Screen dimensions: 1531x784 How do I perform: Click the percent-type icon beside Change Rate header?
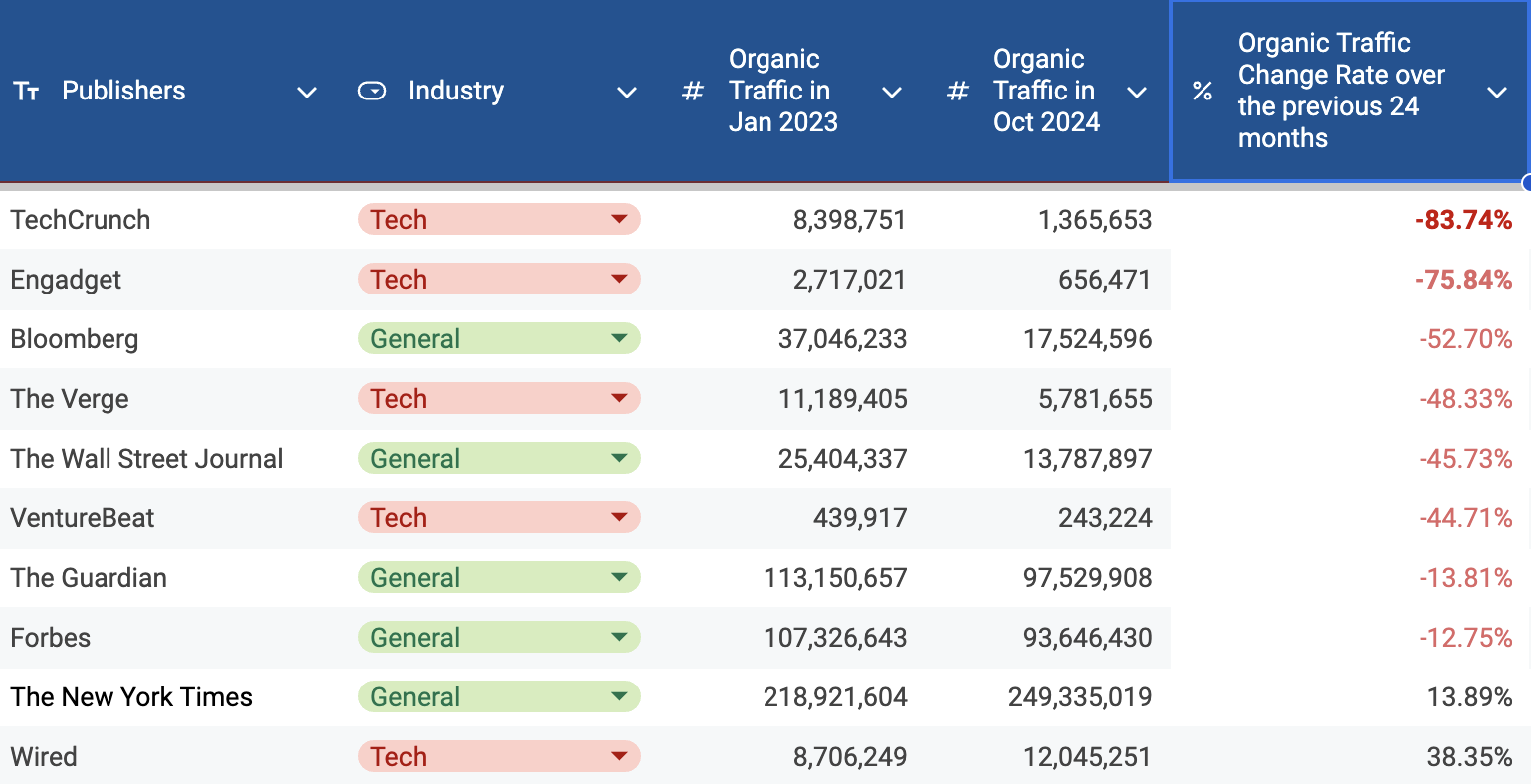tap(1203, 92)
